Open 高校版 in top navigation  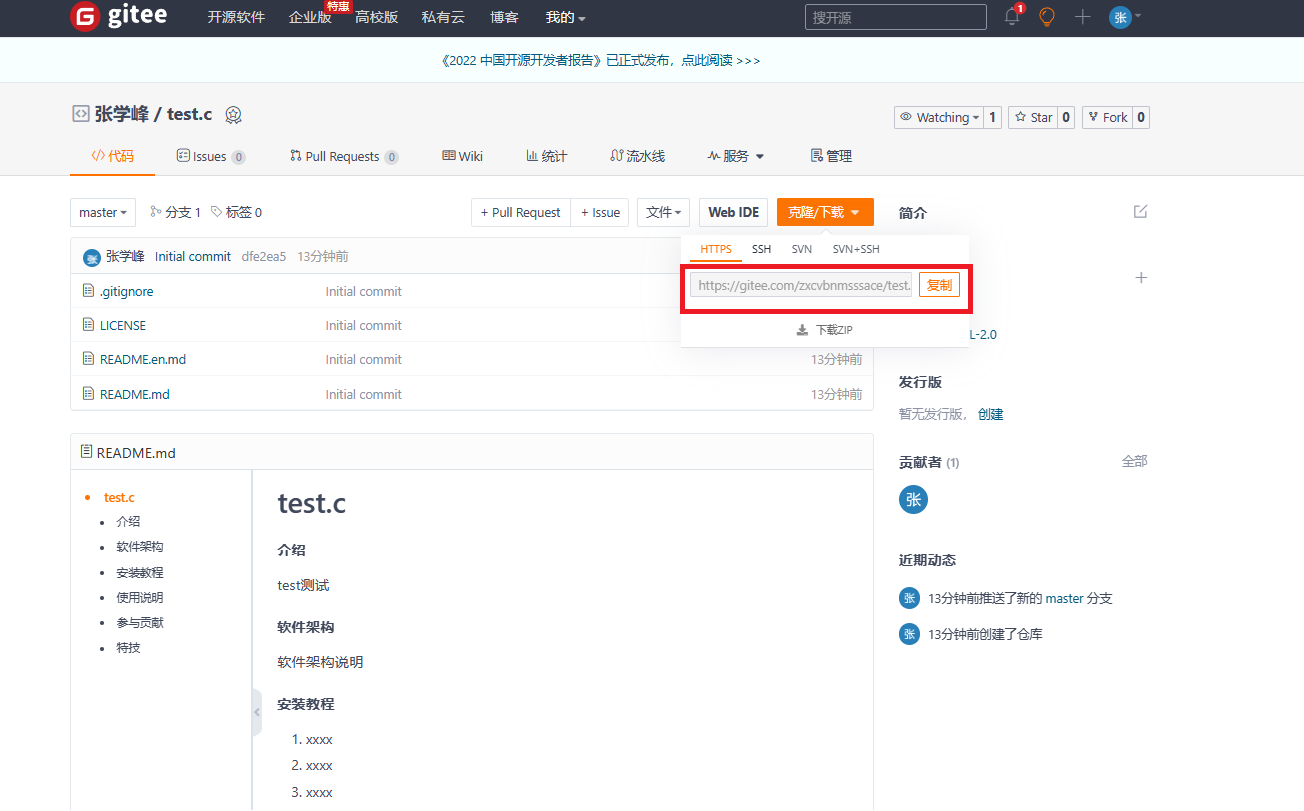tap(376, 17)
